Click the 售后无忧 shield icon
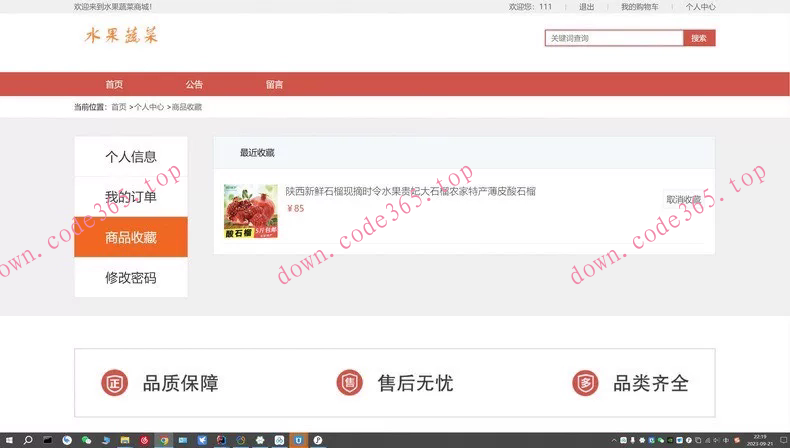 click(349, 383)
